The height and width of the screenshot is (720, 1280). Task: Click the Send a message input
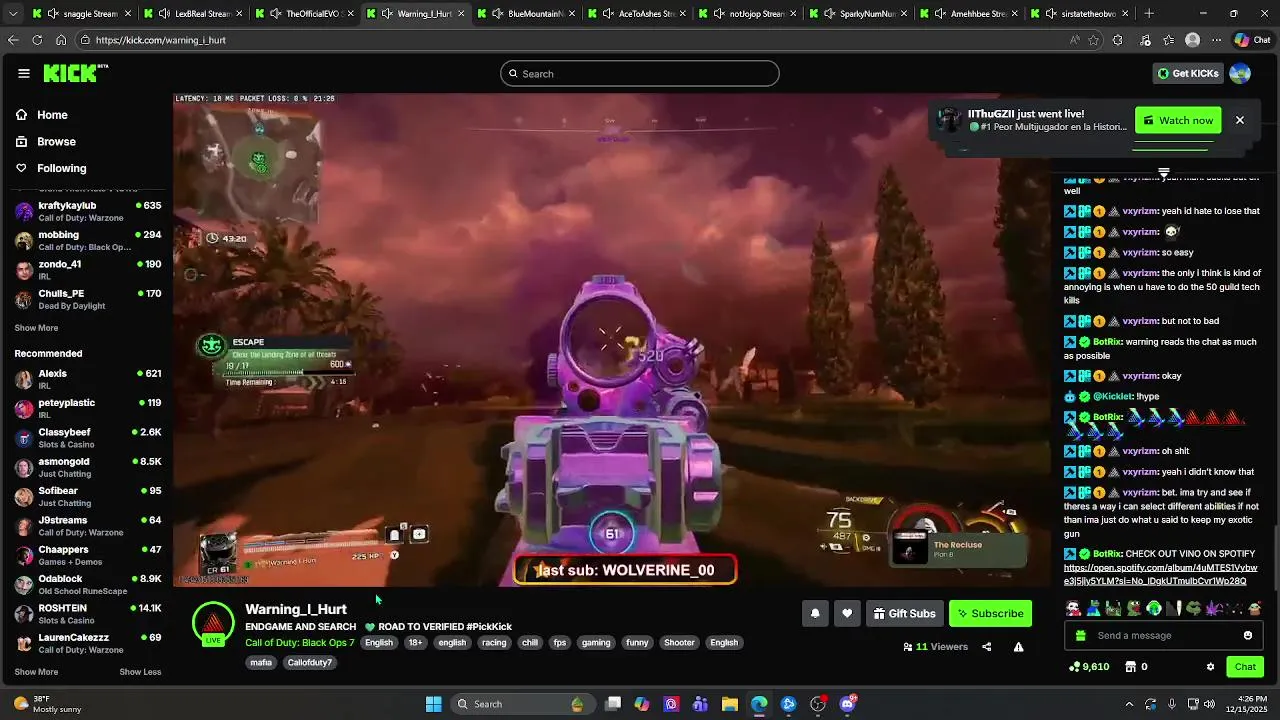(1163, 635)
